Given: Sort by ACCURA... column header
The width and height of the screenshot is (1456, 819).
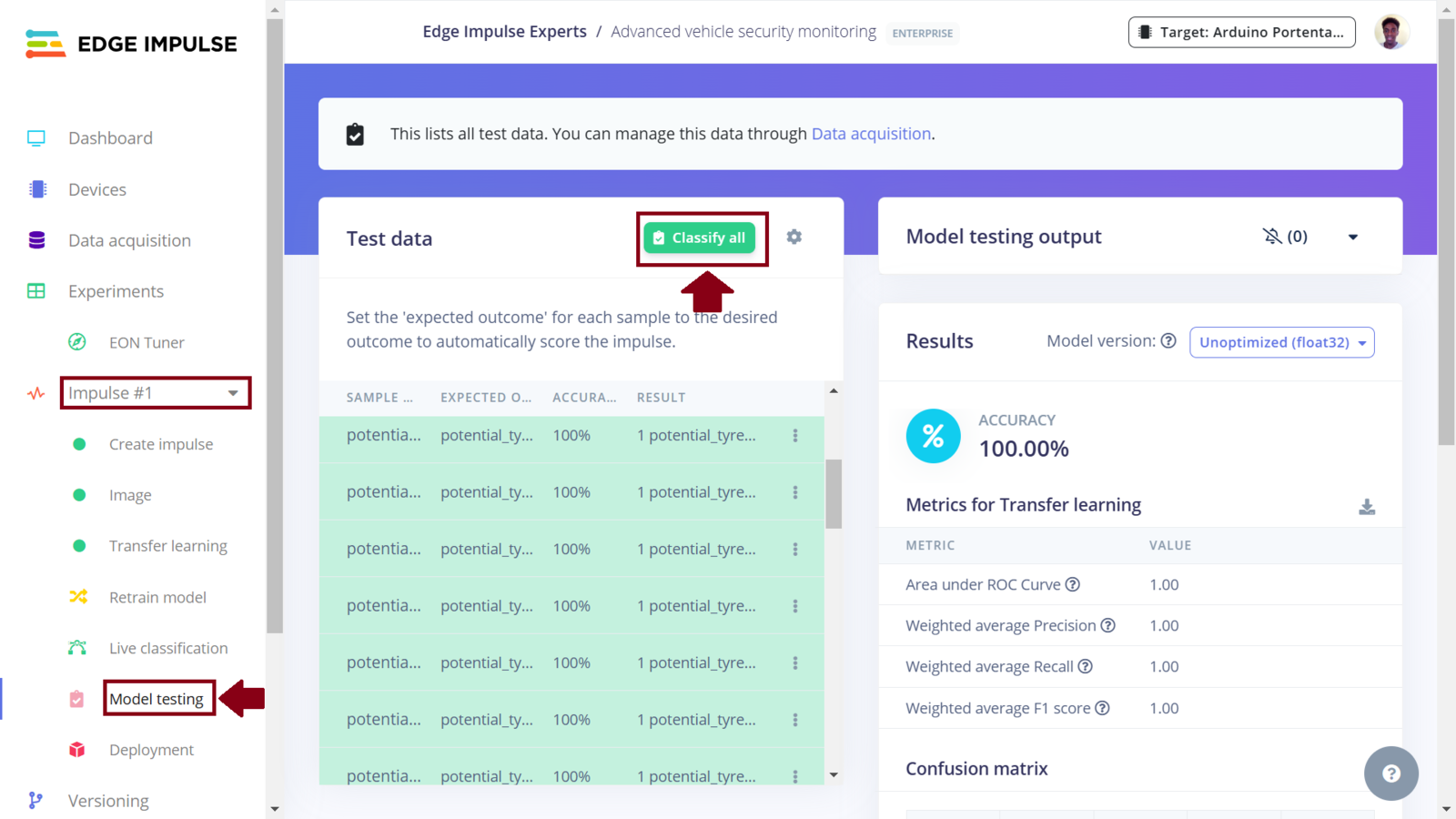Looking at the screenshot, I should pos(584,398).
